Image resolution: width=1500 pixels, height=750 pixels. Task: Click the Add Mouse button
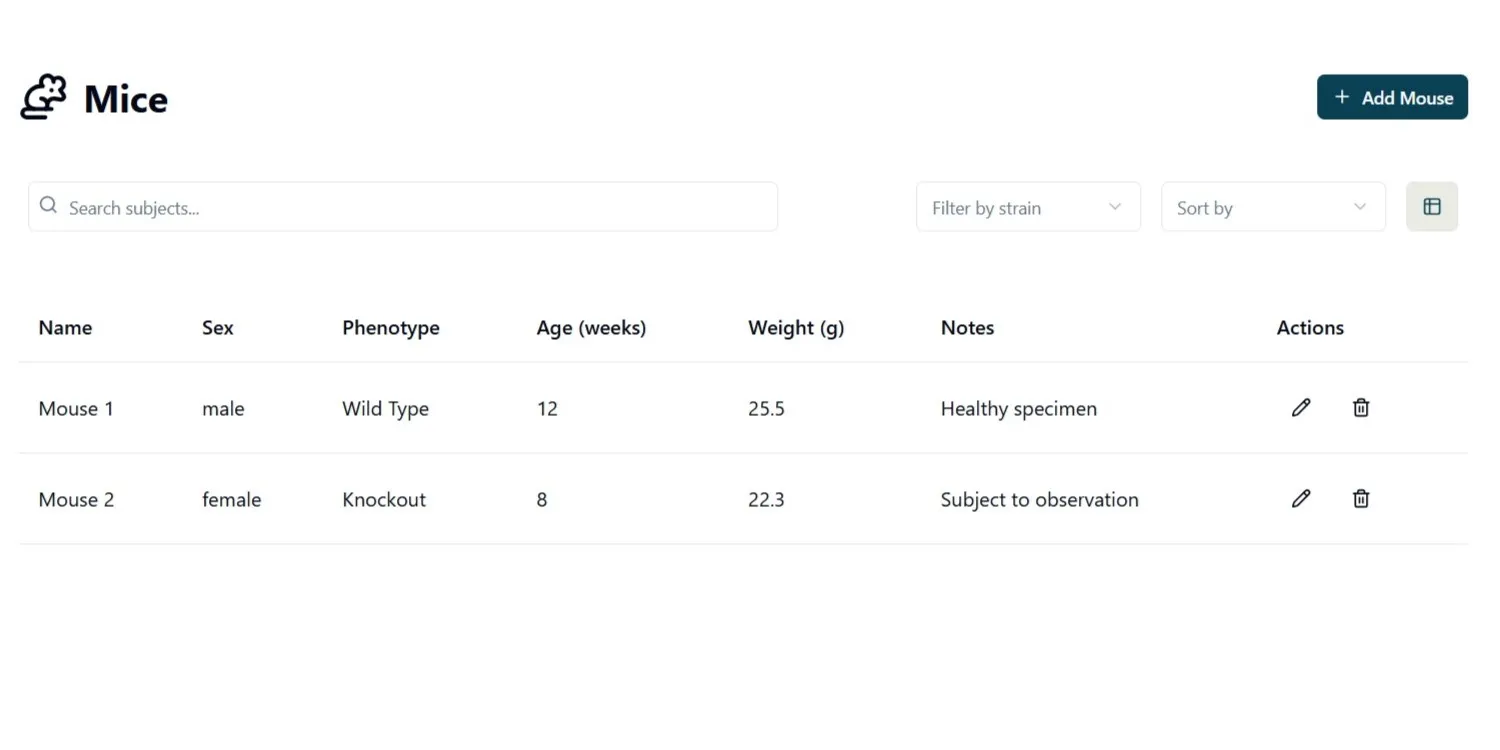pos(1392,97)
